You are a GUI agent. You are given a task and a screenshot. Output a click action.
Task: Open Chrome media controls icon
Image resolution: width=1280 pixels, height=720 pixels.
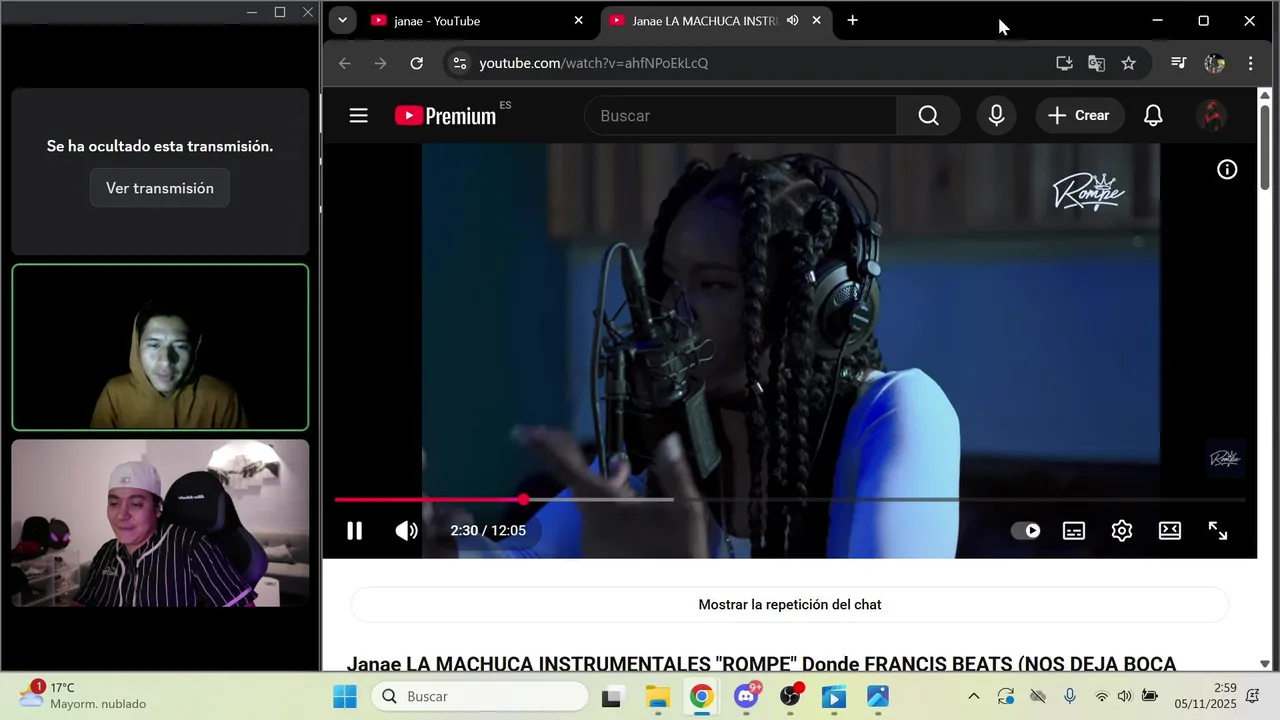[x=1178, y=63]
